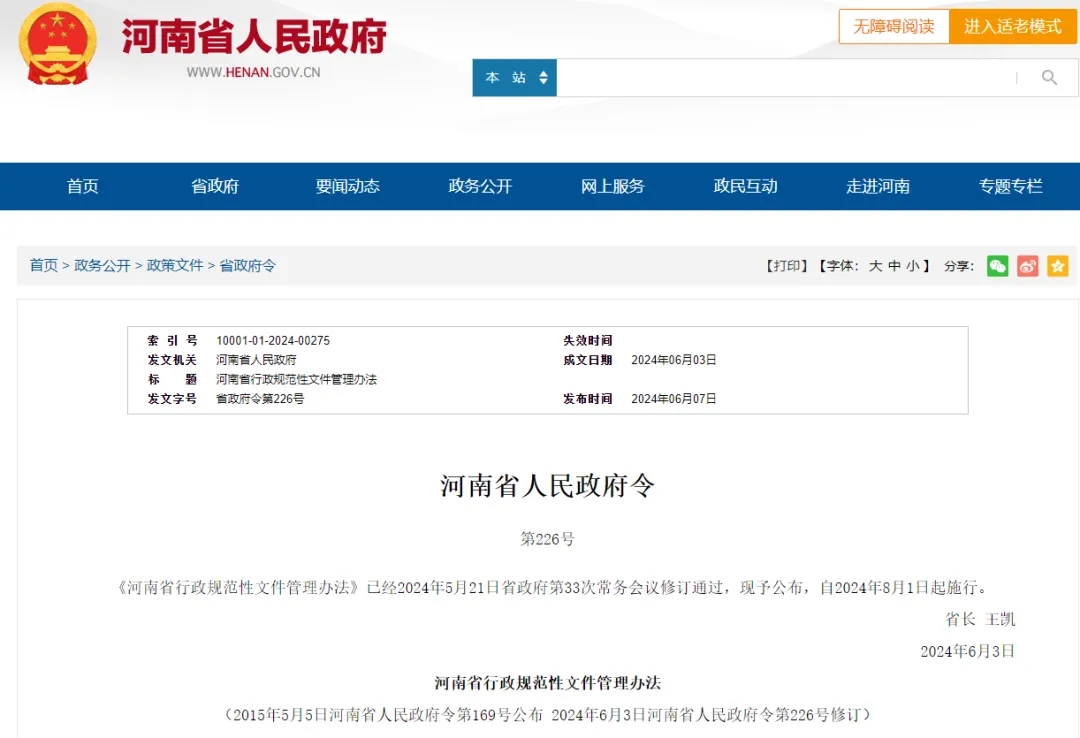Click inside the site search field
This screenshot has width=1080, height=738.
point(785,77)
